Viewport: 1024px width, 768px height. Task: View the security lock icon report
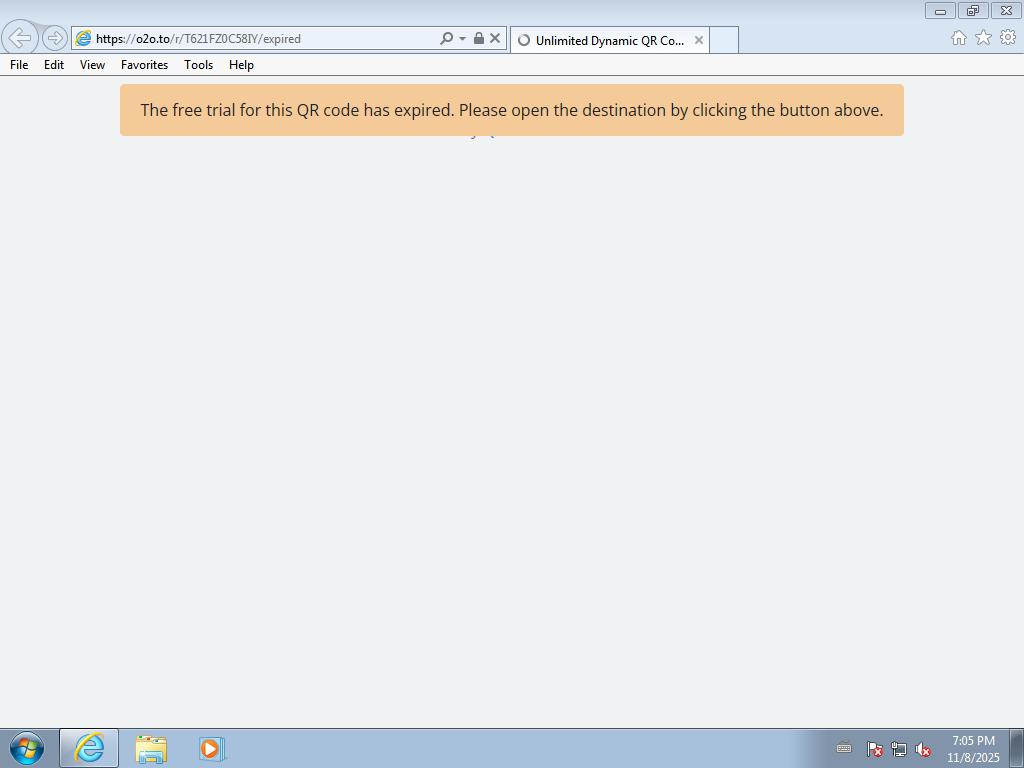(478, 39)
